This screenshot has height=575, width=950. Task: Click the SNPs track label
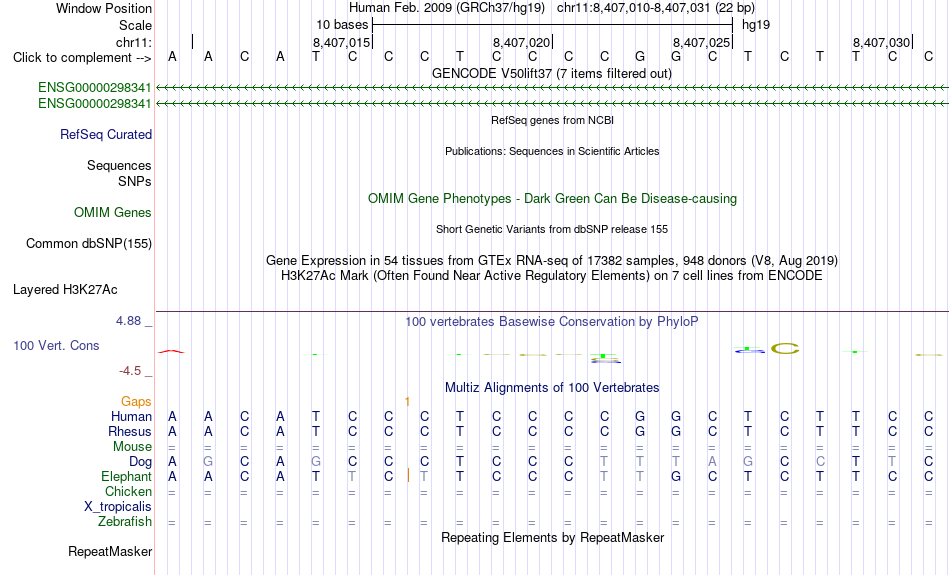(x=135, y=181)
